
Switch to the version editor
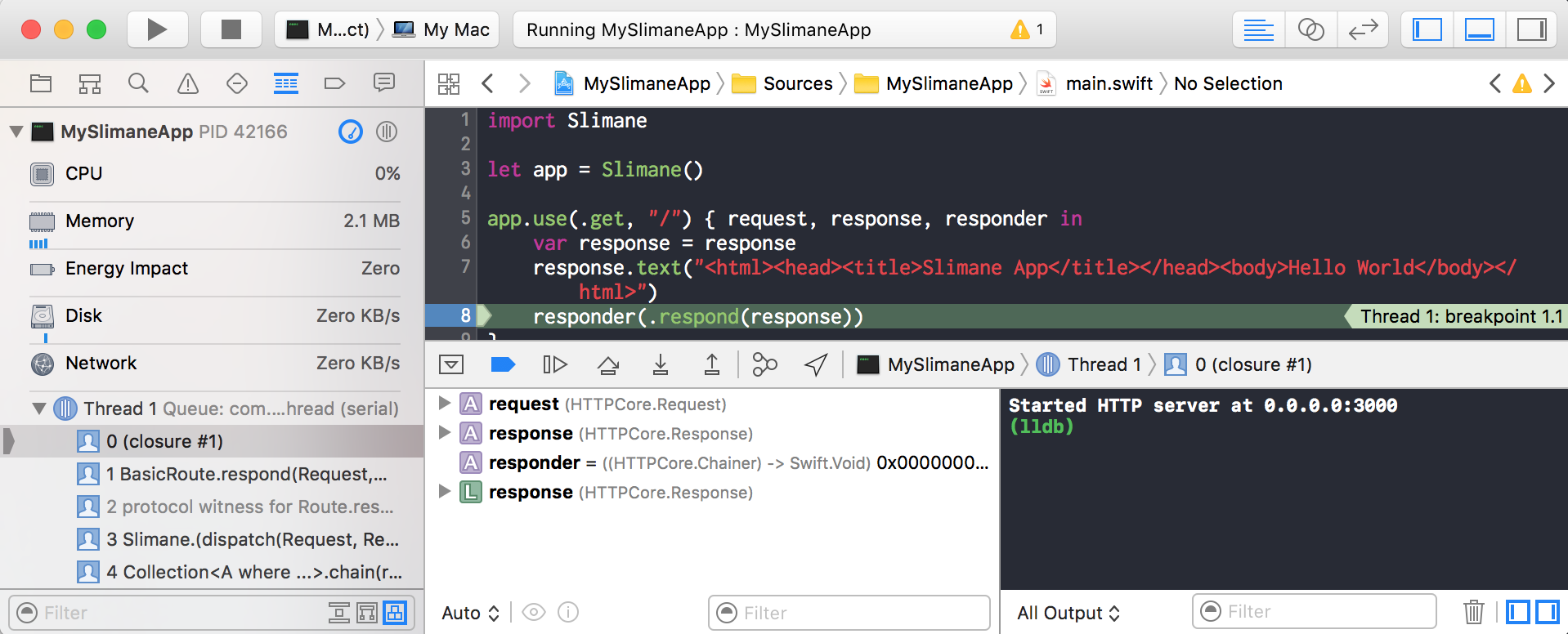[1363, 30]
